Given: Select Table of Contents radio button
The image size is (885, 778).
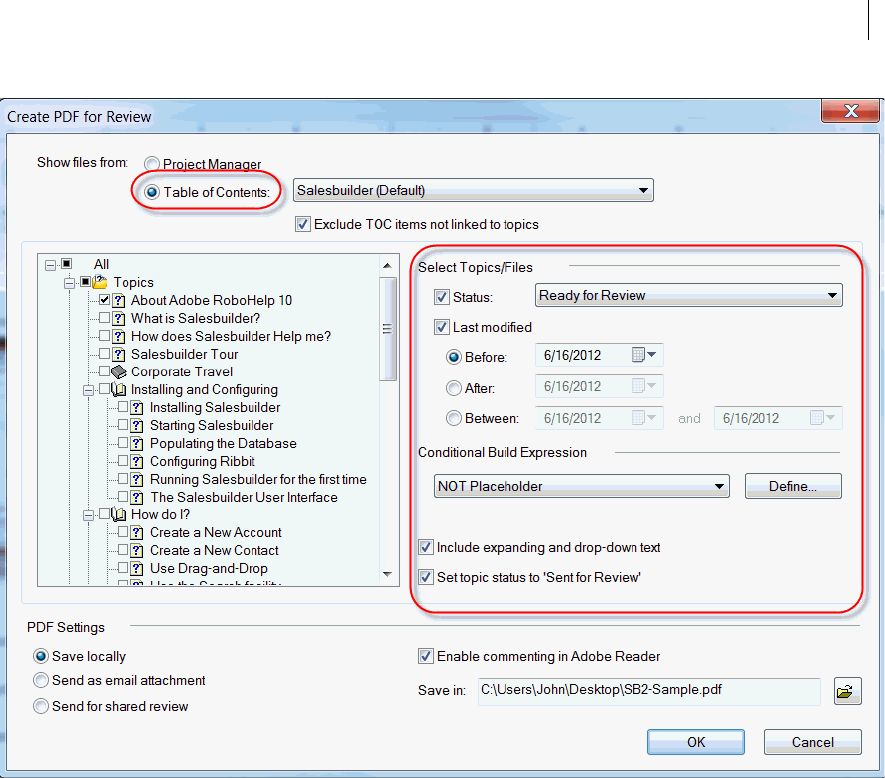Looking at the screenshot, I should coord(151,192).
